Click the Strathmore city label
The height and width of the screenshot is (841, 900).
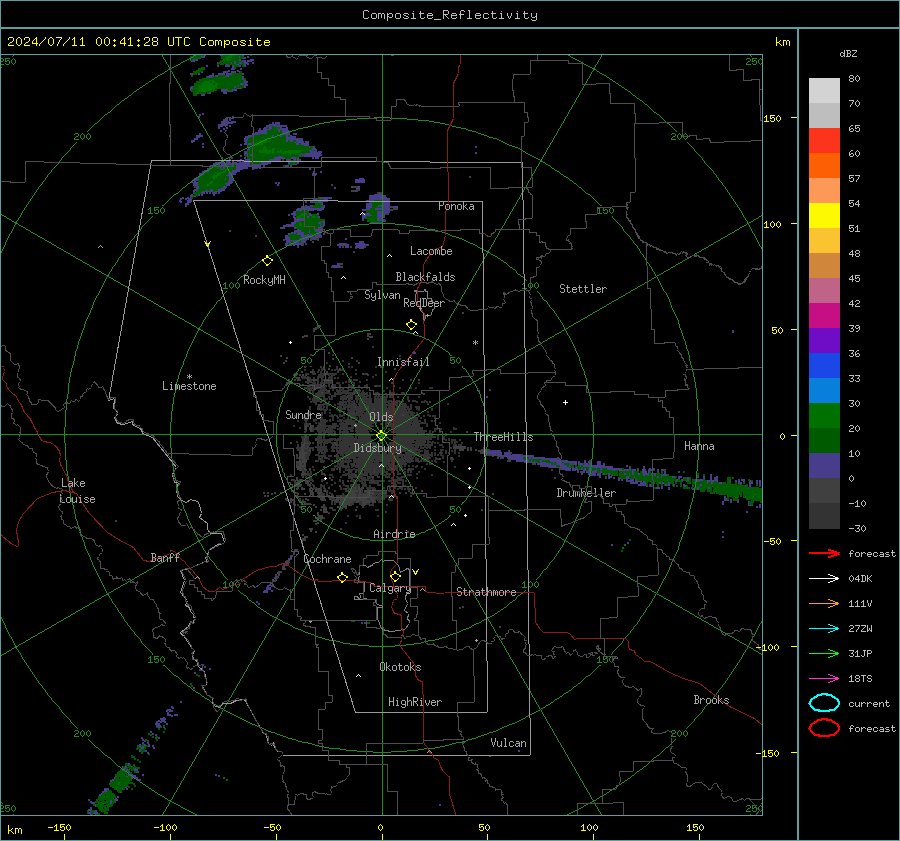pos(487,592)
